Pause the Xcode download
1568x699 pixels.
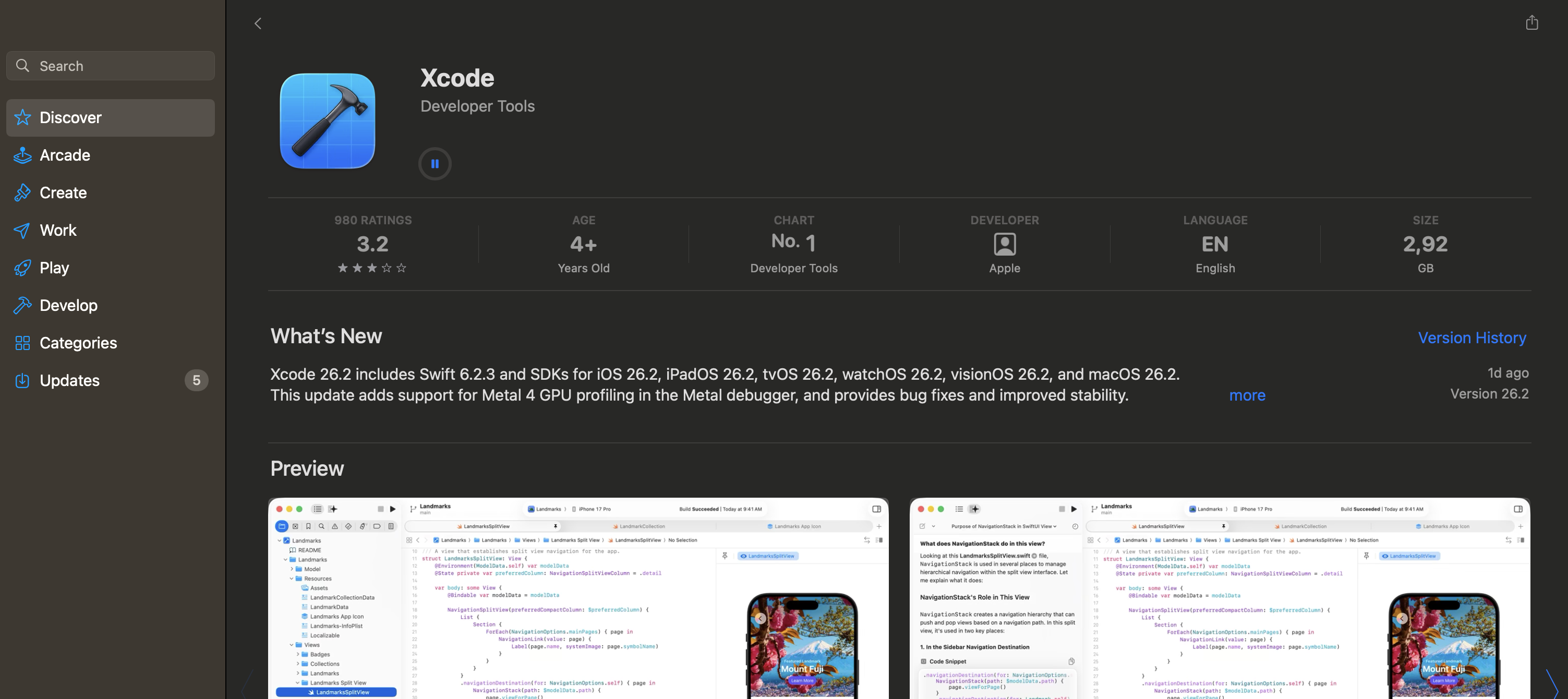pos(435,164)
